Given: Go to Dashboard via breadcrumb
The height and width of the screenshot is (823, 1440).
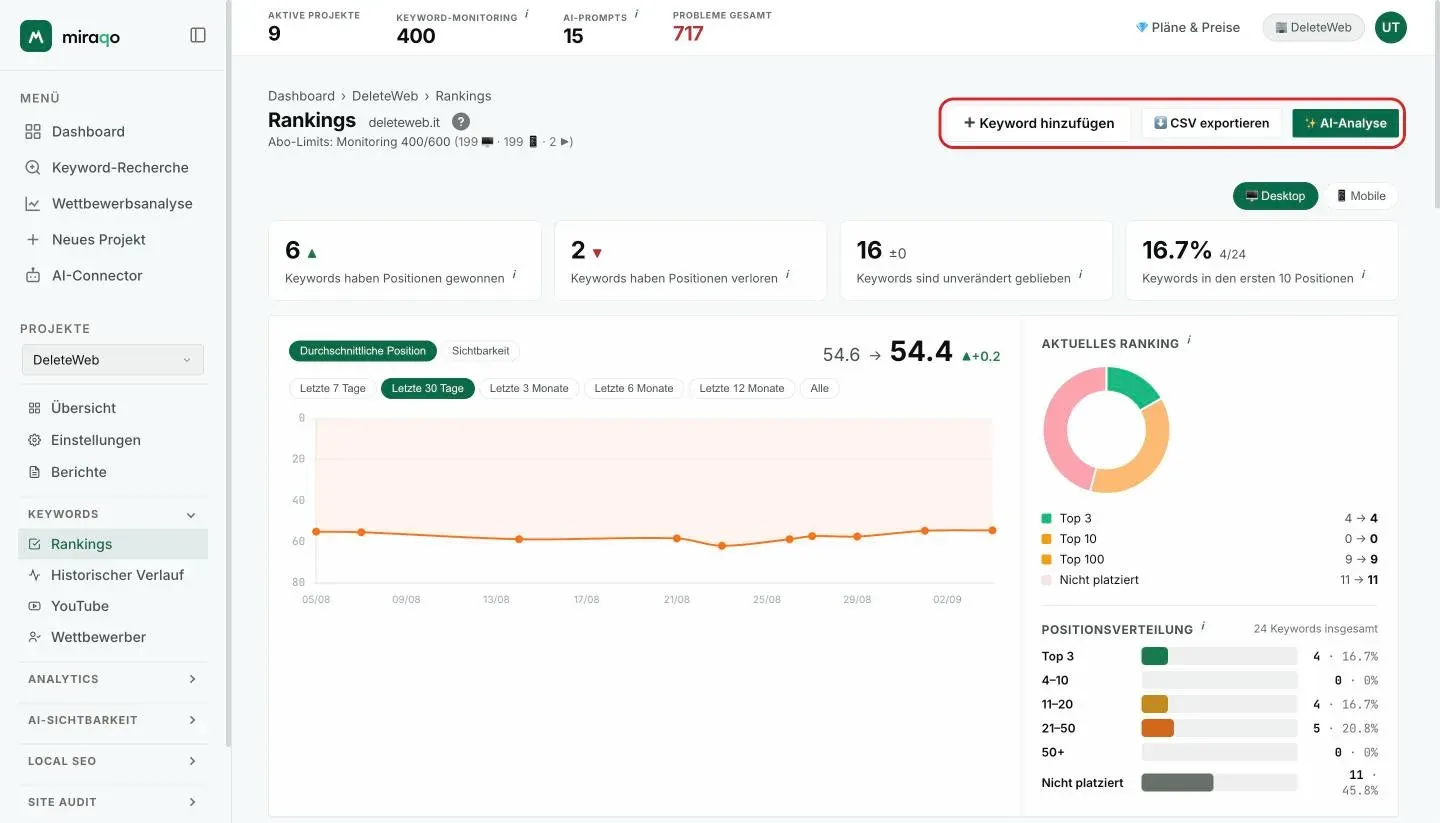Looking at the screenshot, I should click(301, 96).
